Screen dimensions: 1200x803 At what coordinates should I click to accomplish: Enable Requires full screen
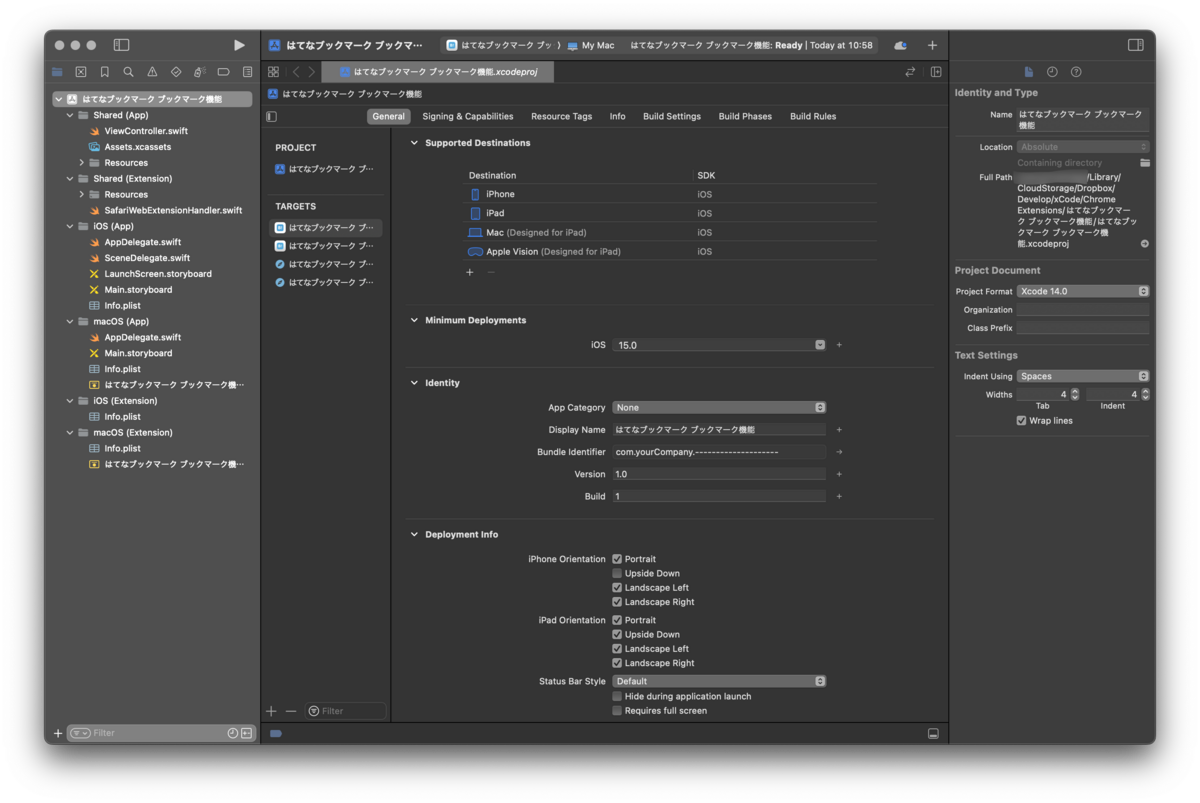tap(617, 710)
